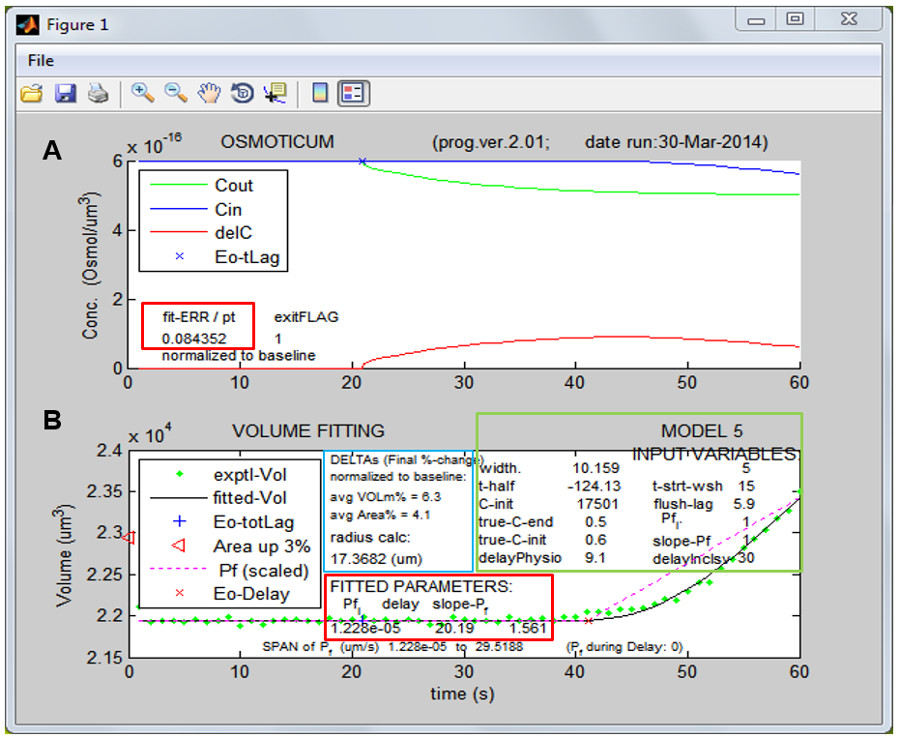Select the Zoom Out magnifier tool
The width and height of the screenshot is (900, 738).
coord(176,93)
